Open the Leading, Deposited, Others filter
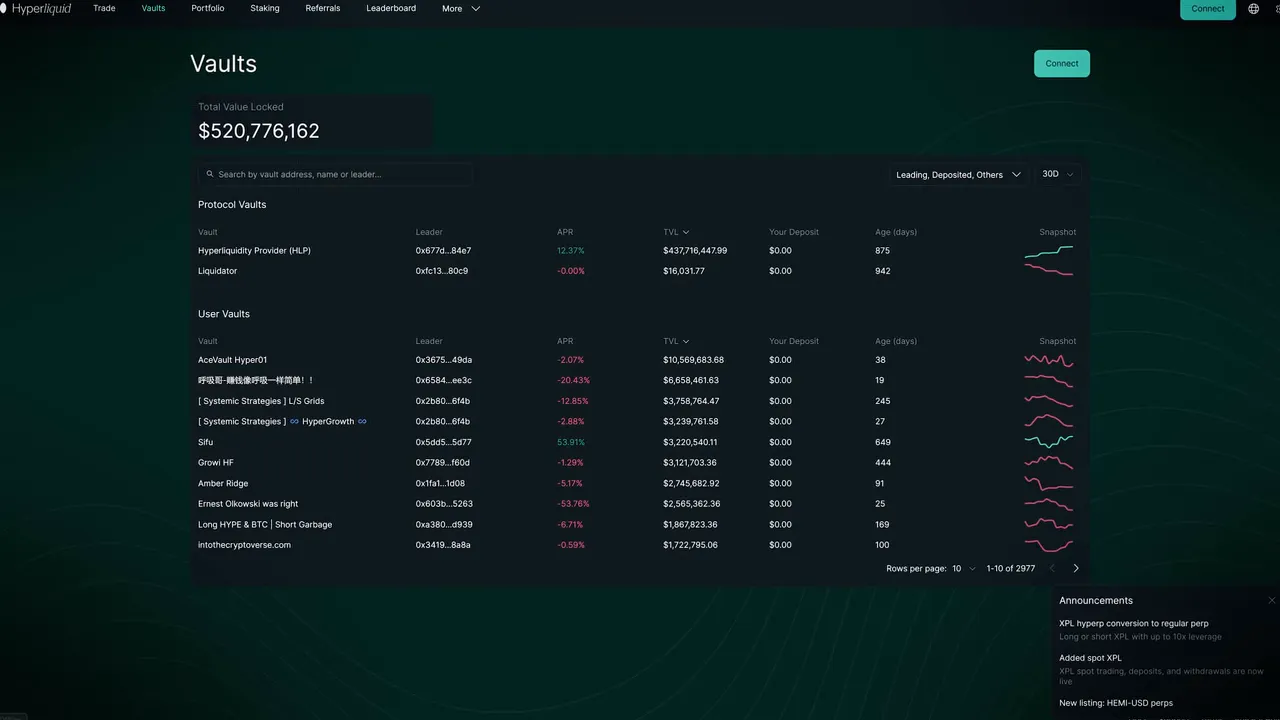Screen dimensions: 1280x720 (958, 174)
